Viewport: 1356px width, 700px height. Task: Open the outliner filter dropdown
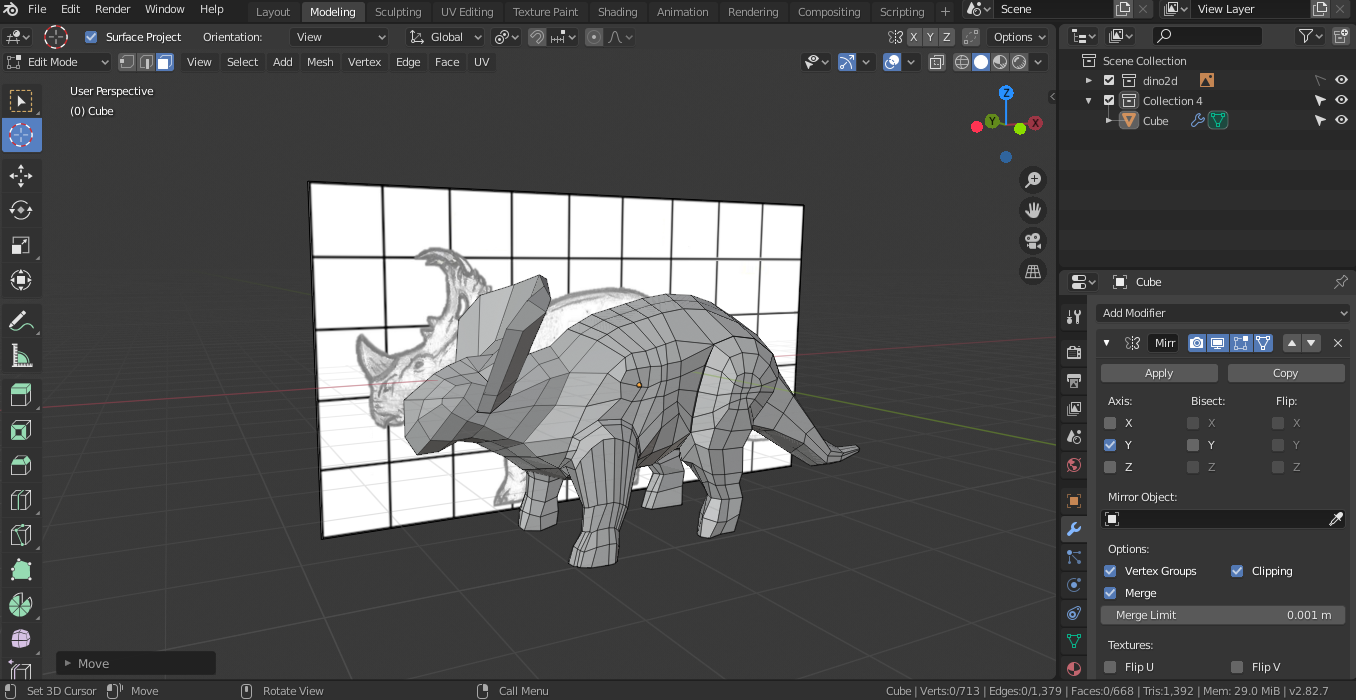click(x=1310, y=36)
